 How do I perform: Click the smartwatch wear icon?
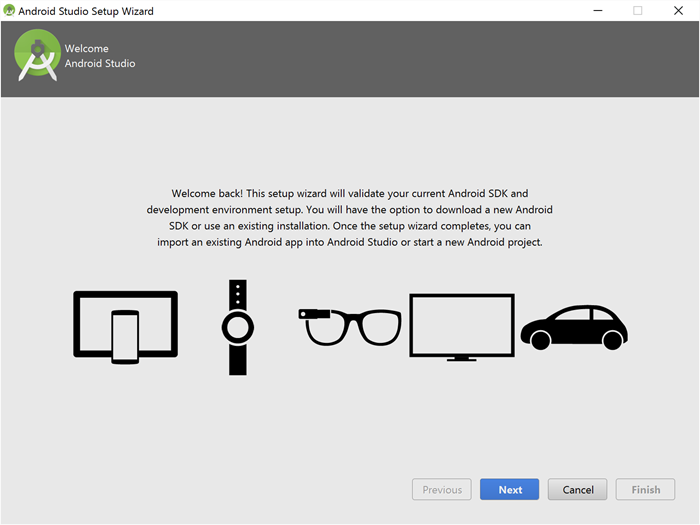(x=238, y=327)
